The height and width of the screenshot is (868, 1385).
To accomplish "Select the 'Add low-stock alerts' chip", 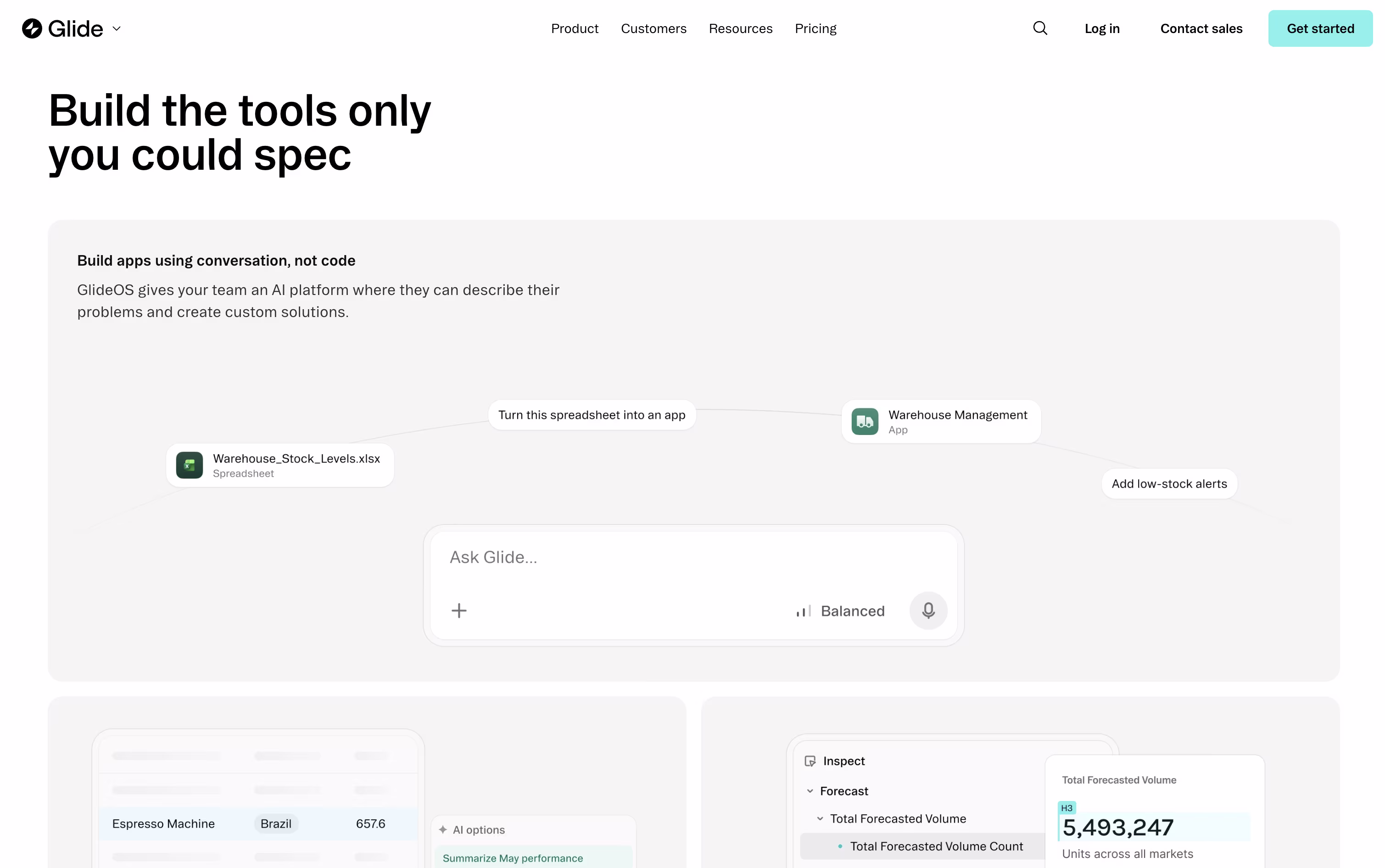I will click(1168, 484).
